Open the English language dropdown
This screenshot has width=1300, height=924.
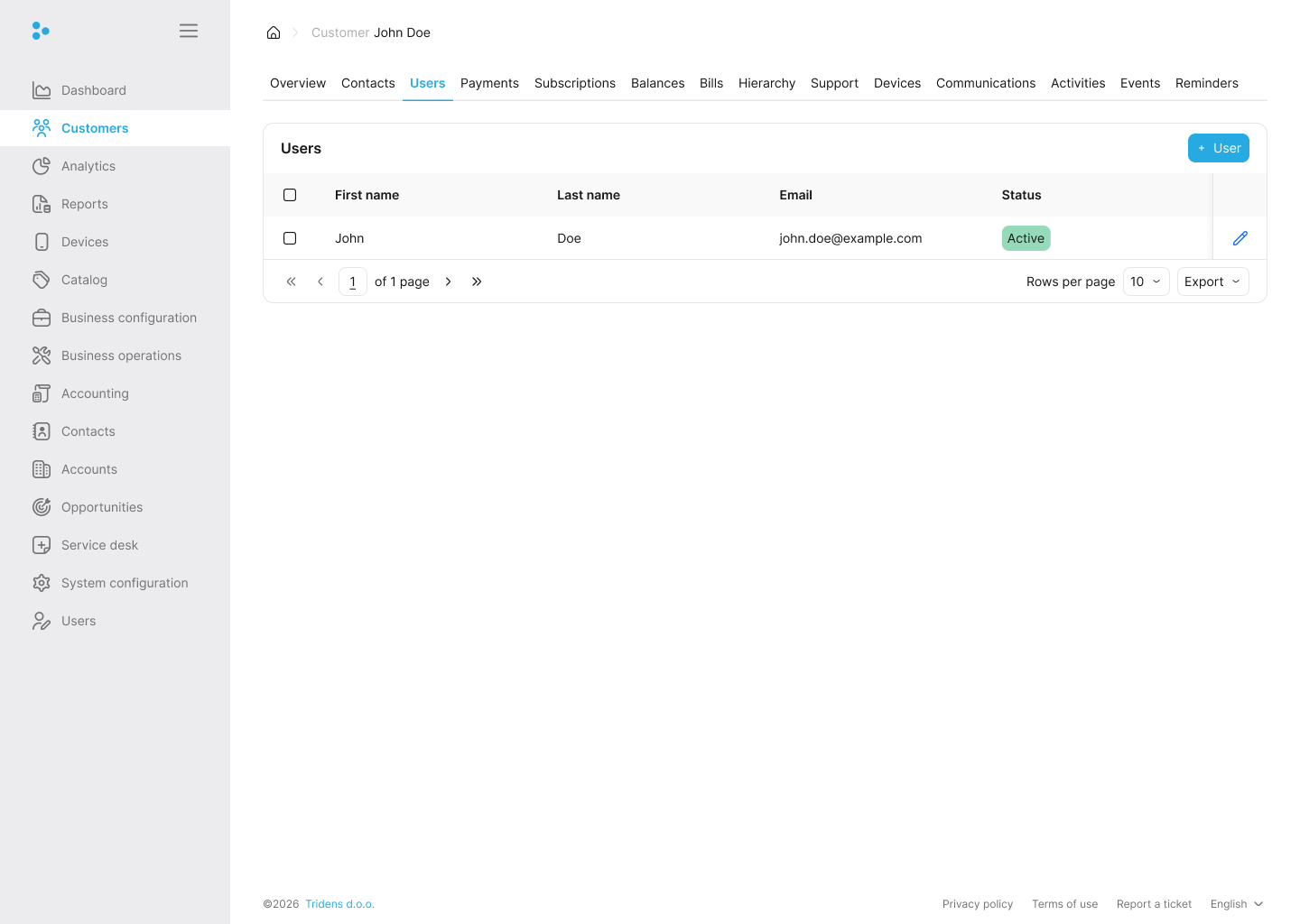pos(1236,904)
